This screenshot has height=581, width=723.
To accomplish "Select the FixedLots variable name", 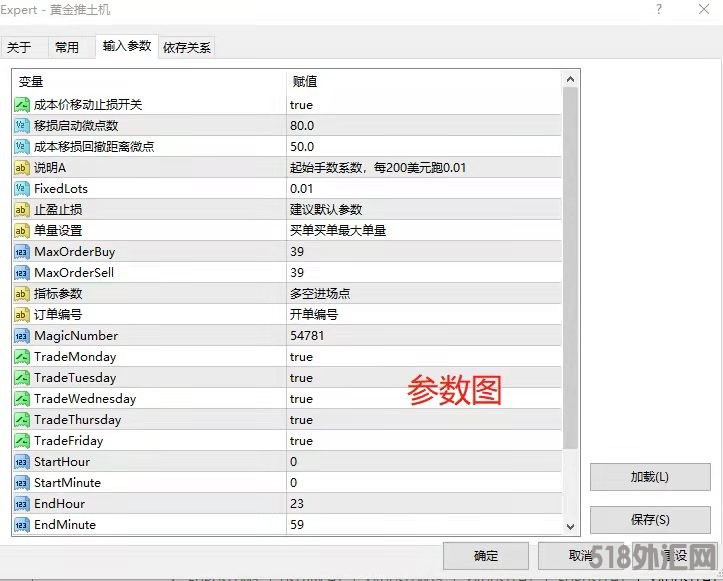I will click(61, 189).
